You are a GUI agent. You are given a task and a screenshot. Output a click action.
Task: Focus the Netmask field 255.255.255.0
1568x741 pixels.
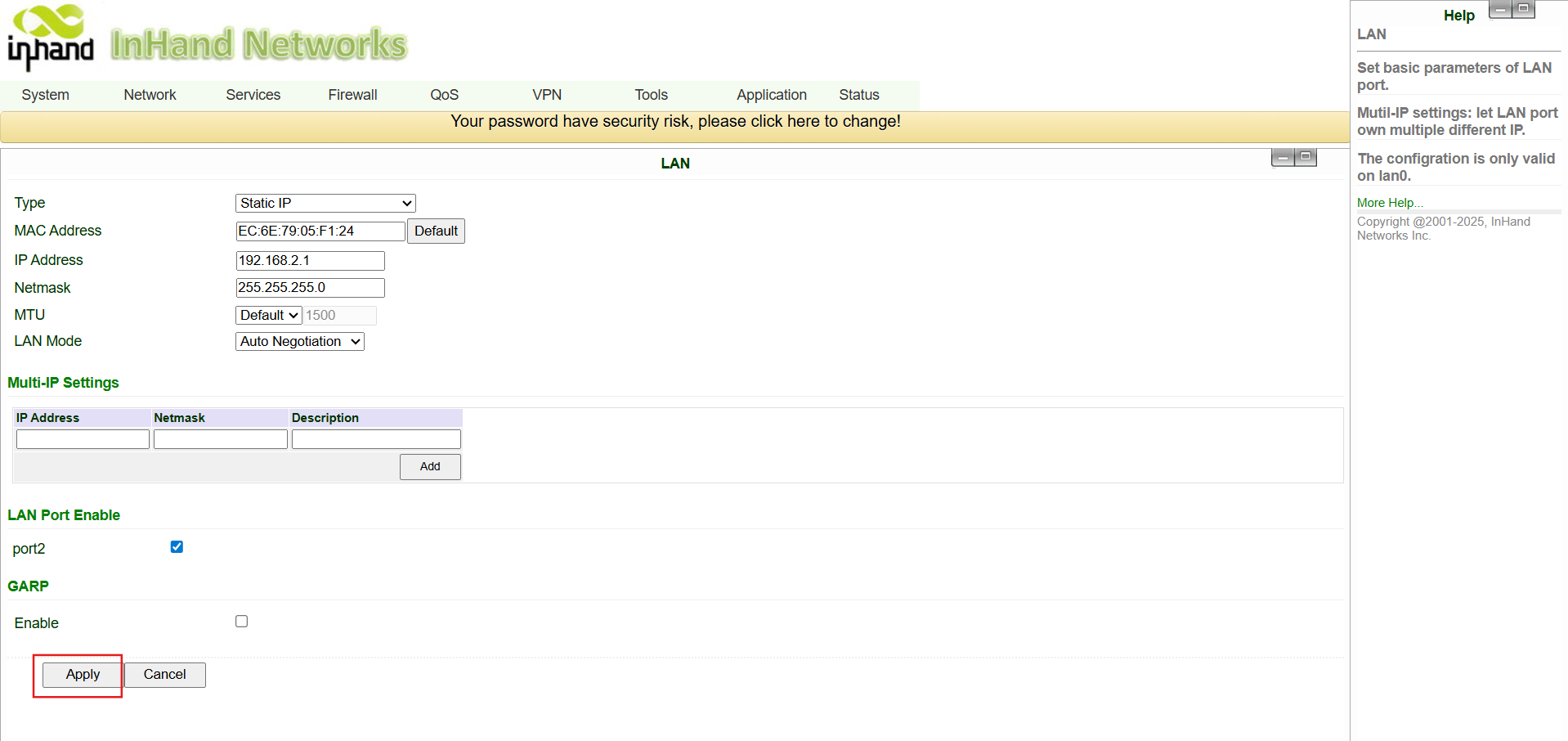(310, 288)
